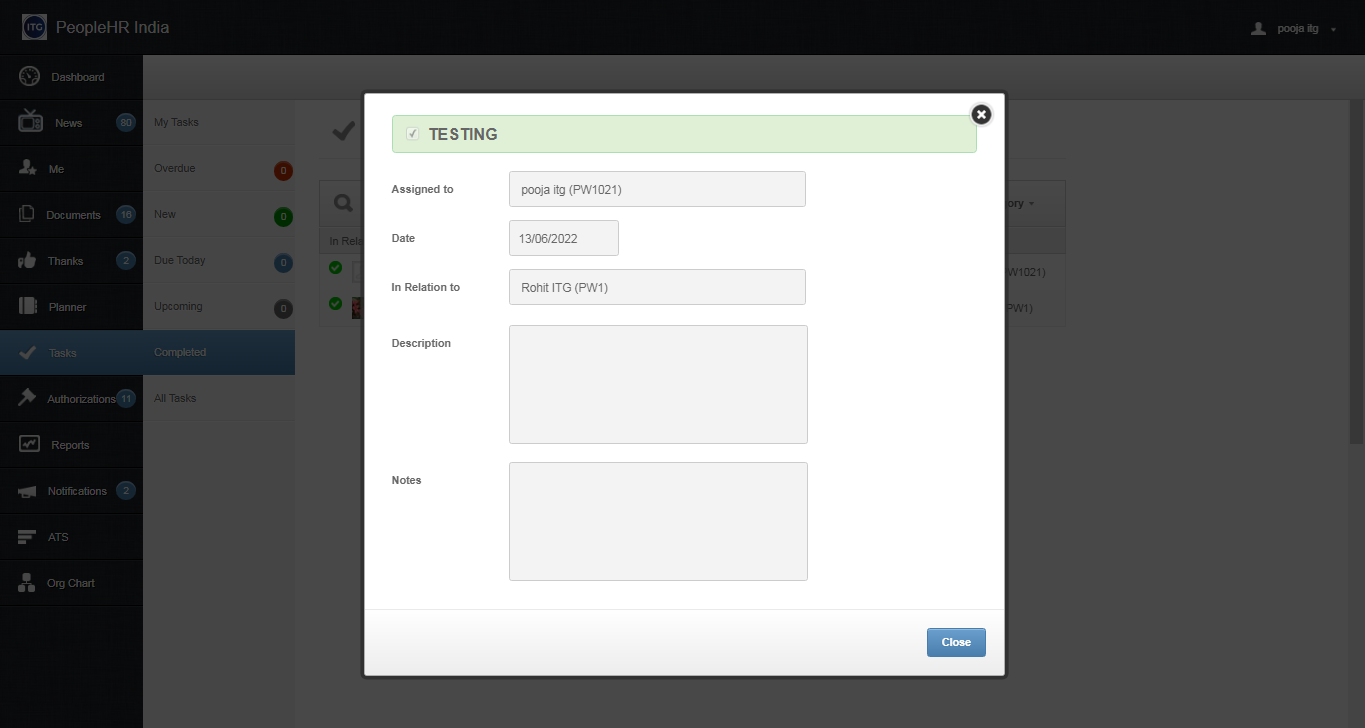Open Dashboard gauge icon in sidebar

pyautogui.click(x=29, y=76)
